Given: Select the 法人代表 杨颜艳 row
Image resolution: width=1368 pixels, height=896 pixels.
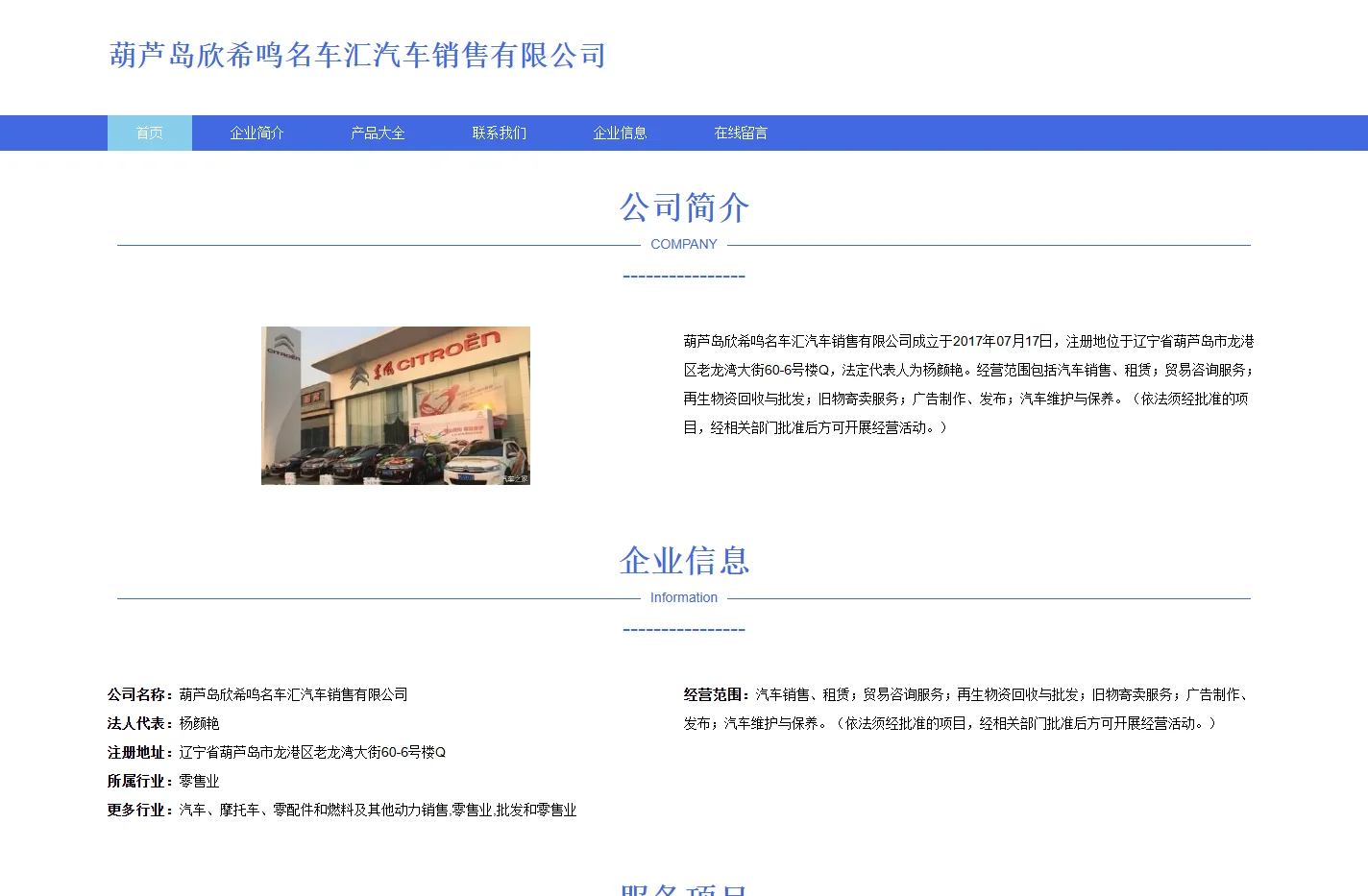Looking at the screenshot, I should pyautogui.click(x=163, y=723).
